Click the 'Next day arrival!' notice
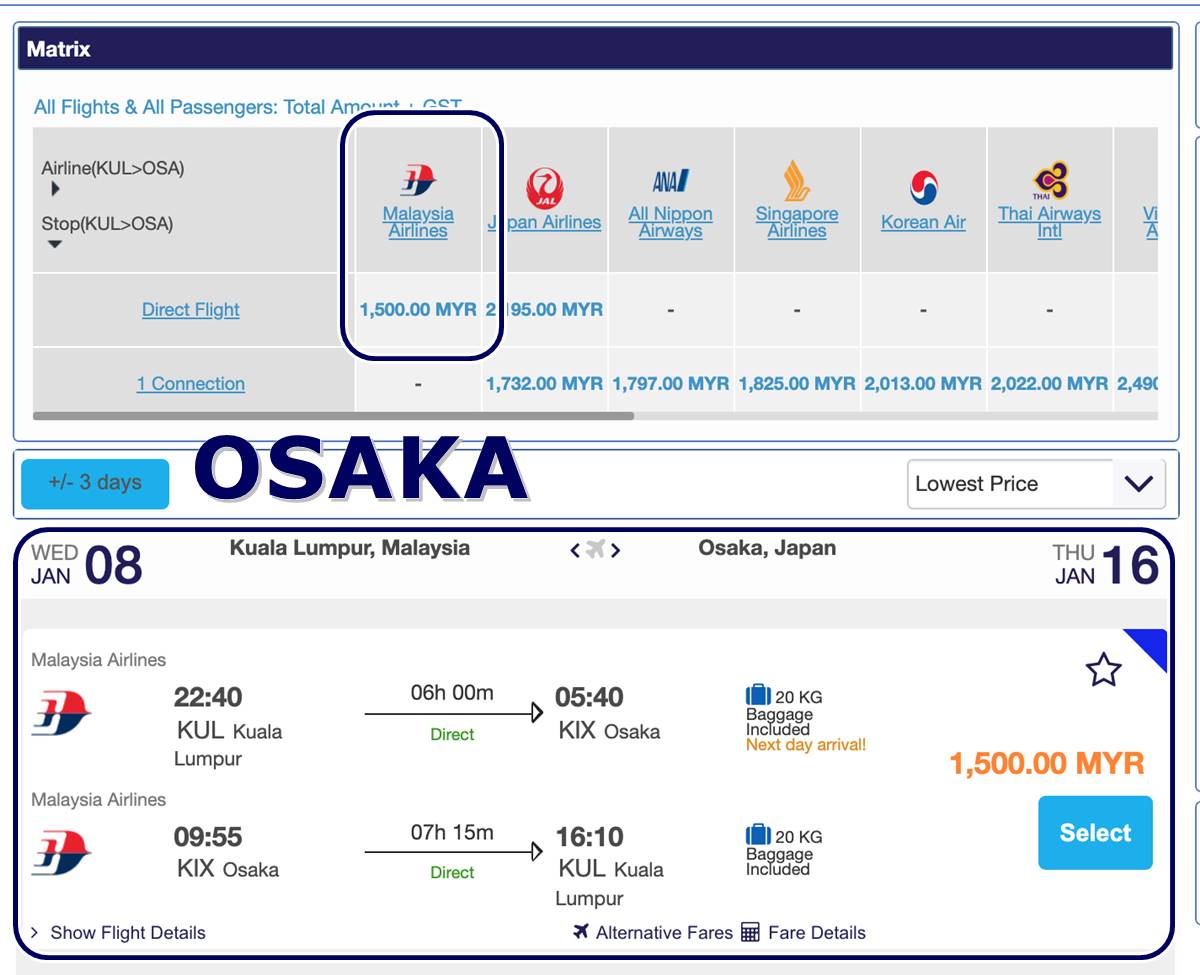Screen dimensions: 1200x975 tap(806, 745)
